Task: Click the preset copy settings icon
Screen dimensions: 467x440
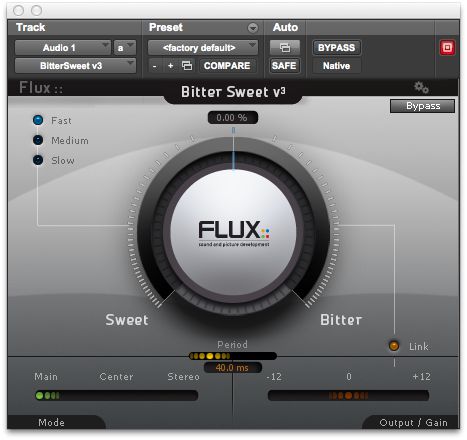Action: (x=187, y=66)
